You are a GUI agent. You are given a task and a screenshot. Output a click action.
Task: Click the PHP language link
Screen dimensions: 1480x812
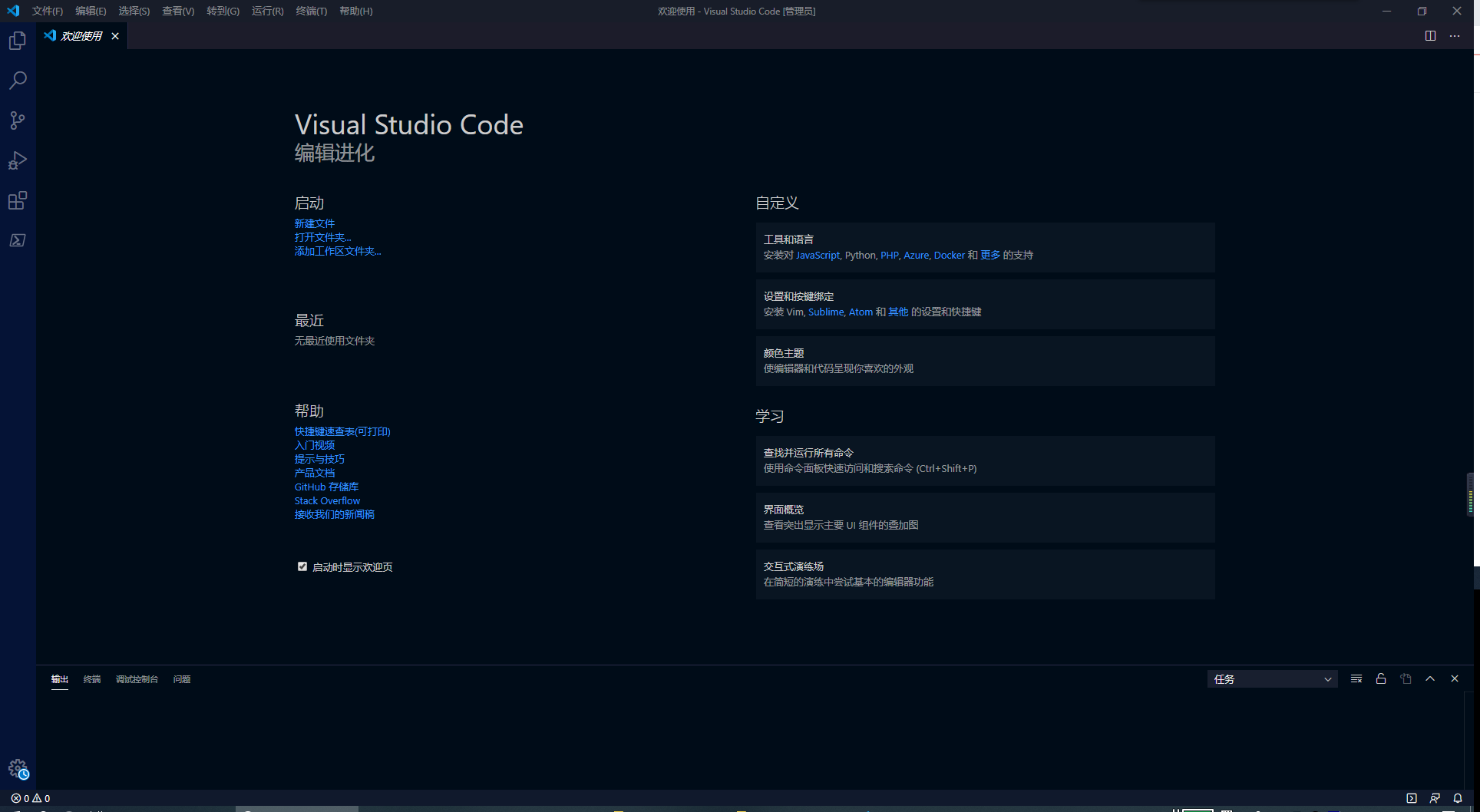tap(890, 255)
